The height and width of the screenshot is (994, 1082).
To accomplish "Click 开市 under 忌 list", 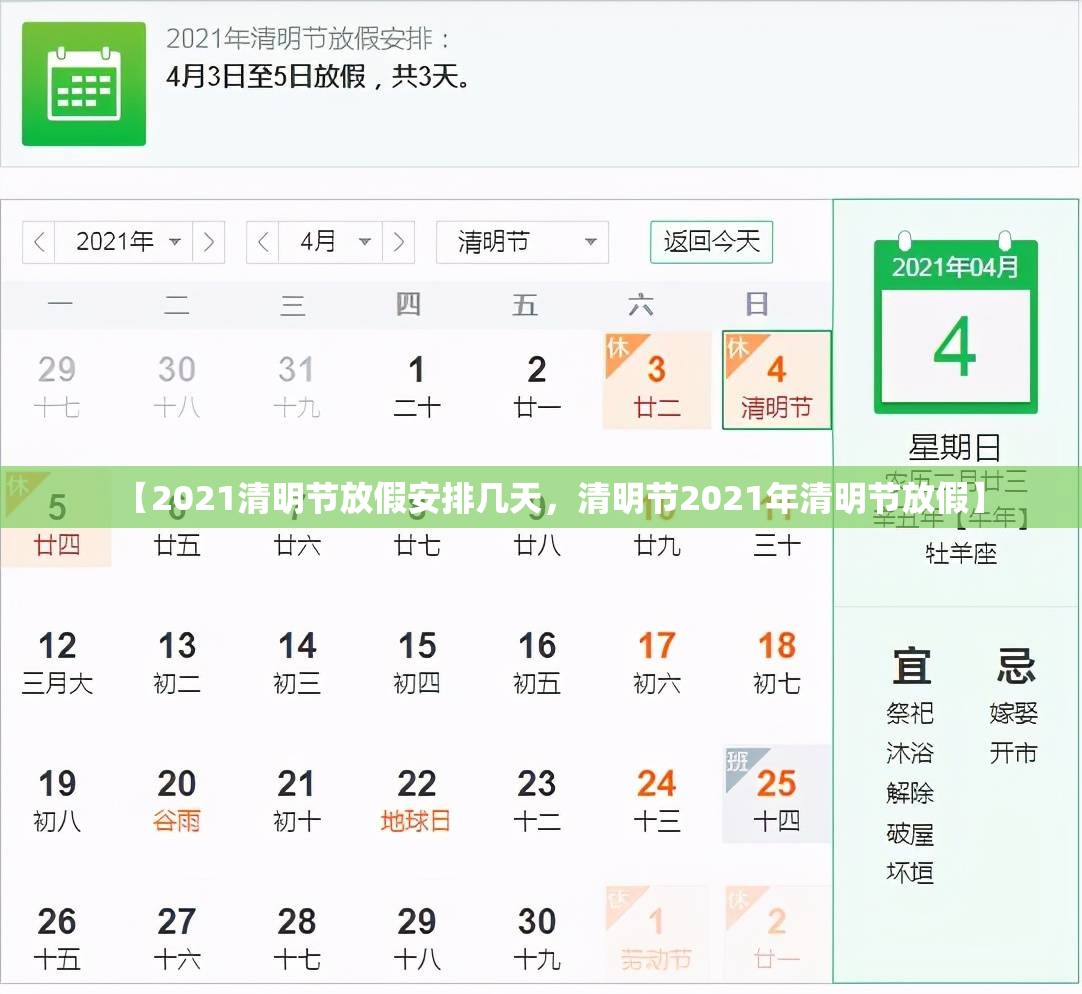I will (1014, 752).
